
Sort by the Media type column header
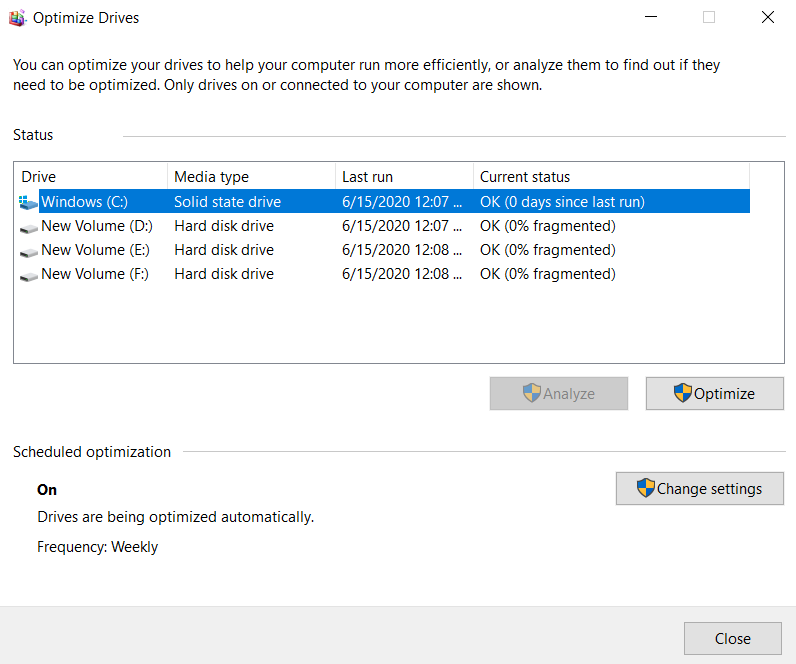251,177
